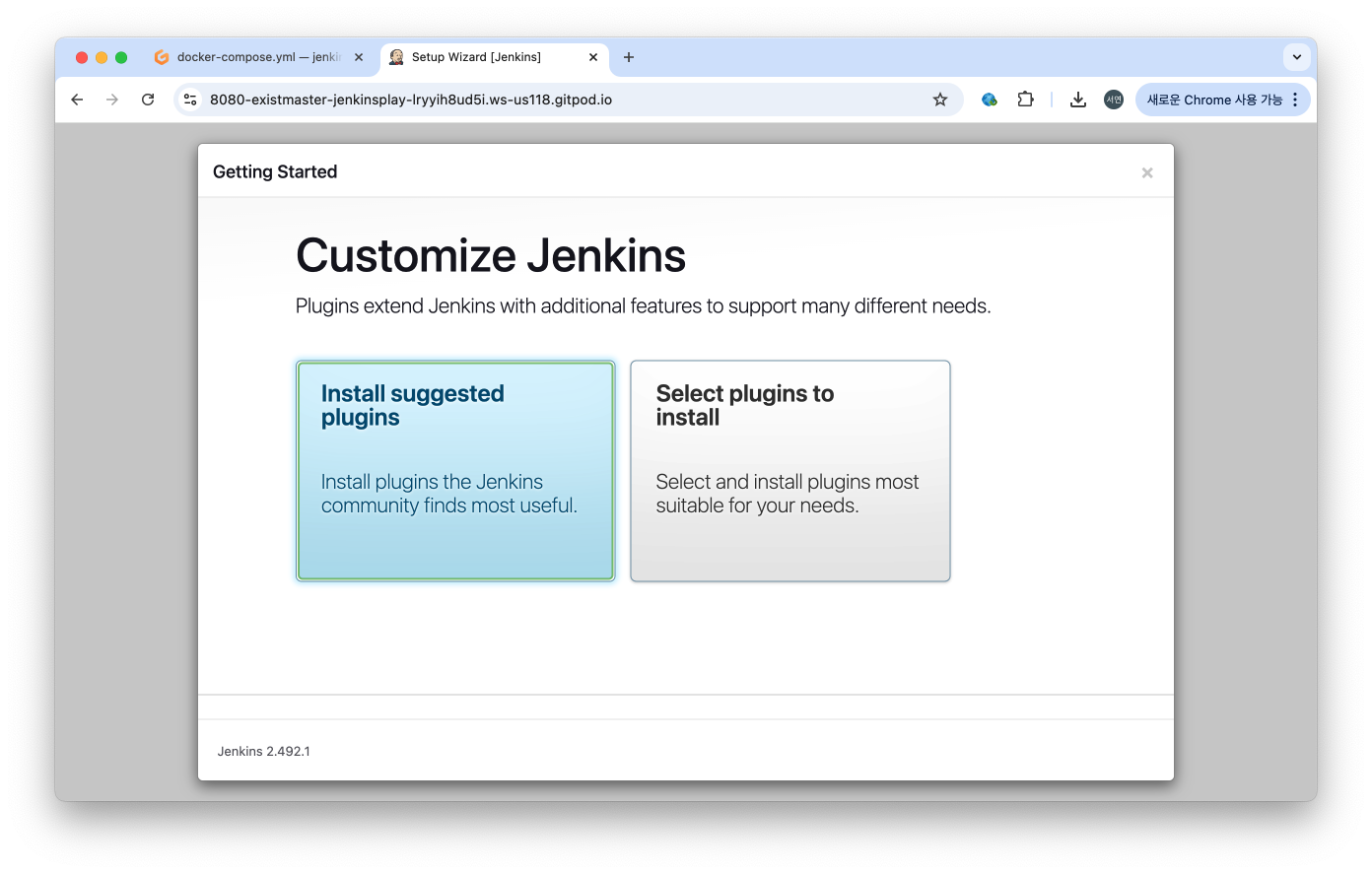Go back to previous page
1372x874 pixels.
[x=77, y=100]
